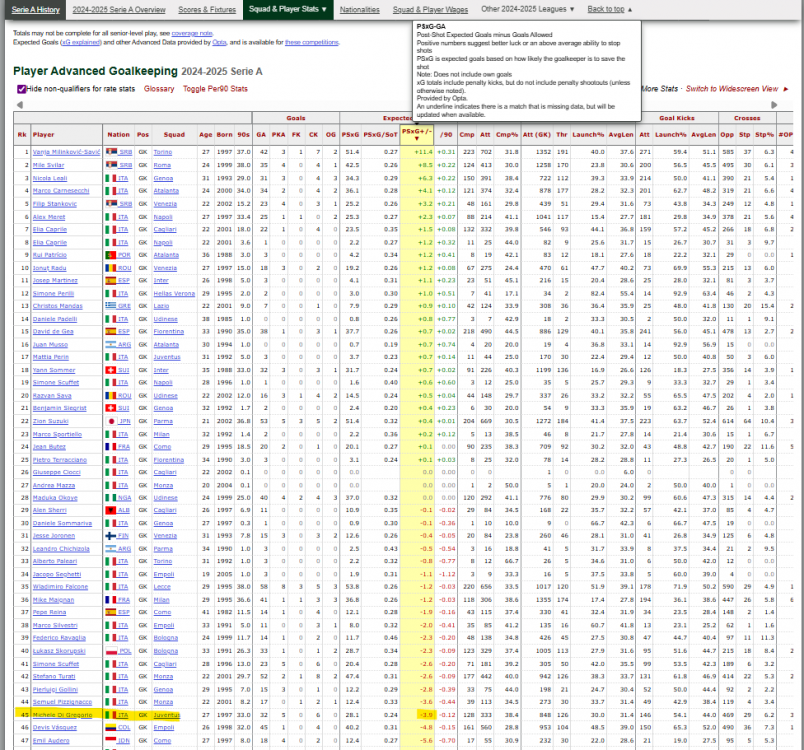Click the right table scroll arrow
The image size is (804, 750).
point(774,105)
